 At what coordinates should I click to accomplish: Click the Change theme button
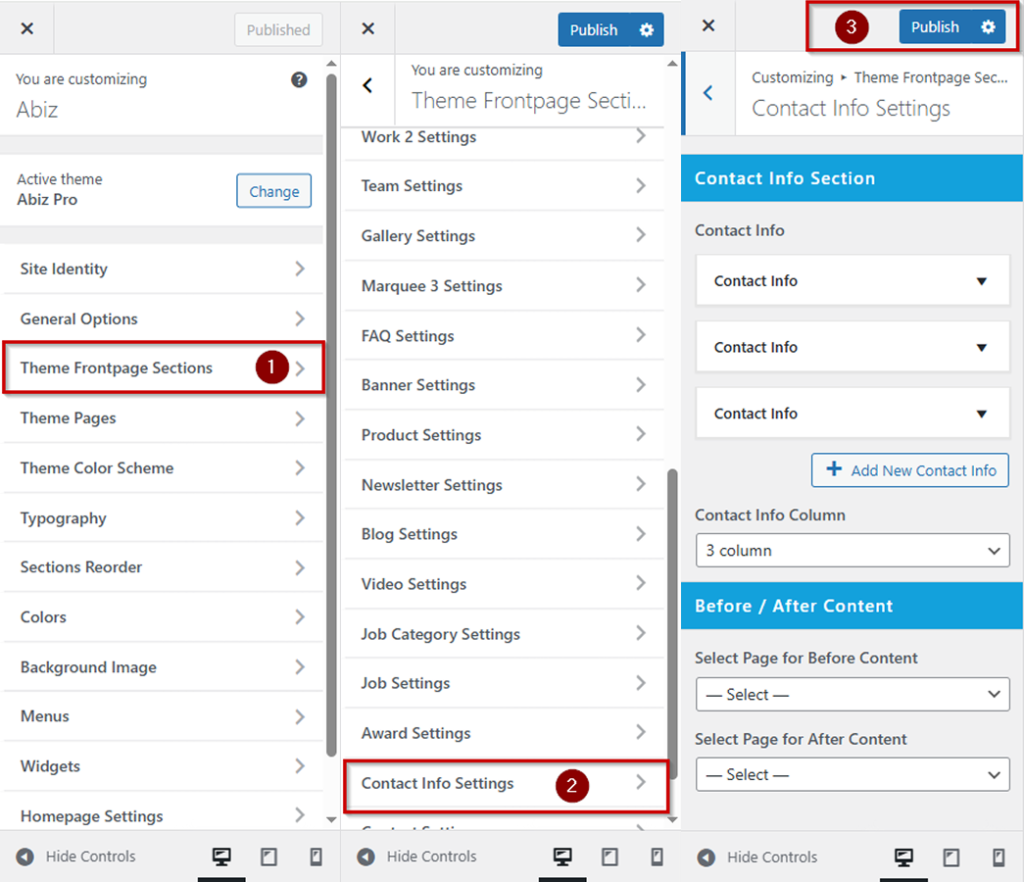pyautogui.click(x=274, y=191)
